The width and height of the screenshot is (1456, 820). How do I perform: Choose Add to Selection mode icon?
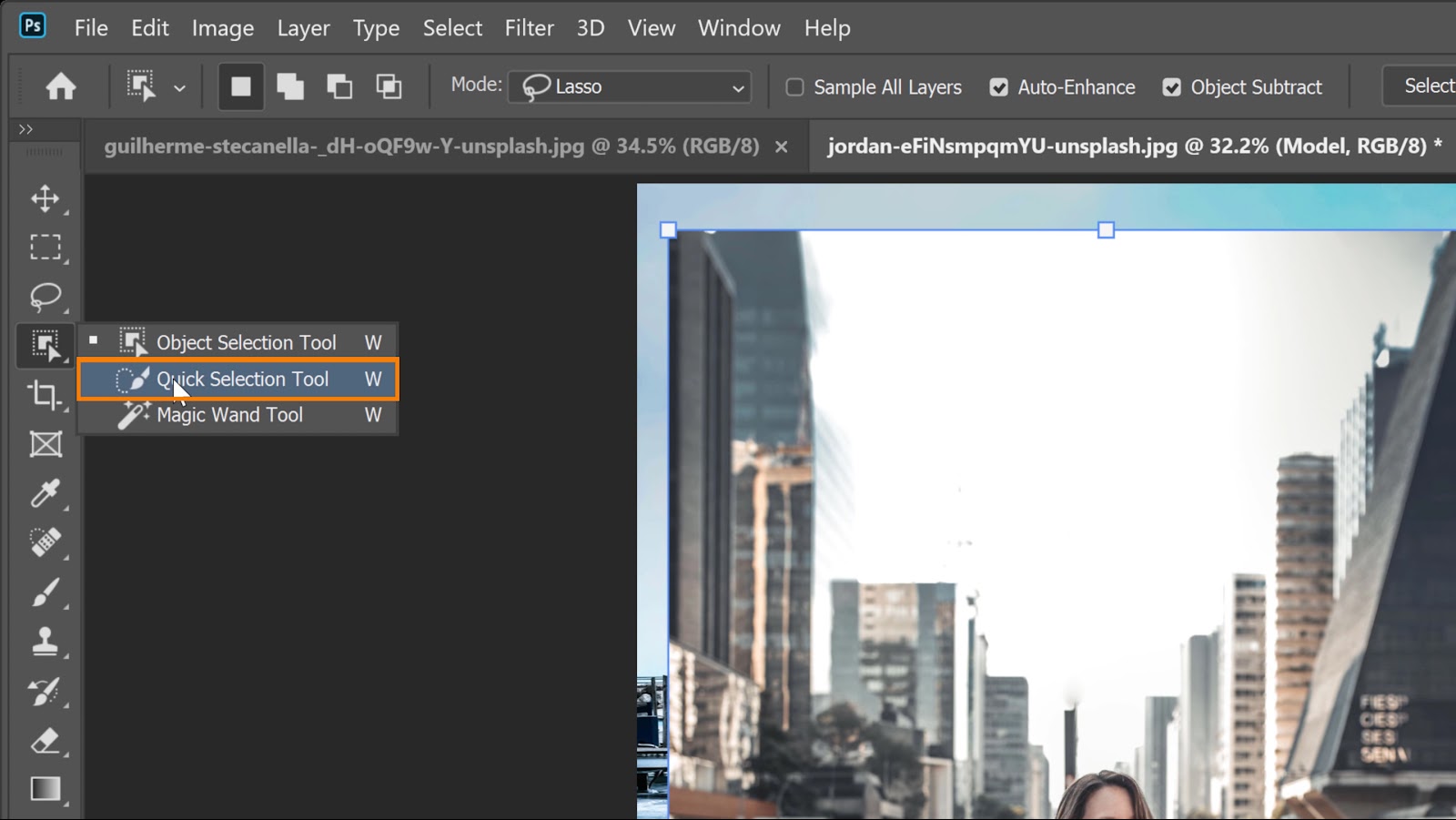coord(290,86)
